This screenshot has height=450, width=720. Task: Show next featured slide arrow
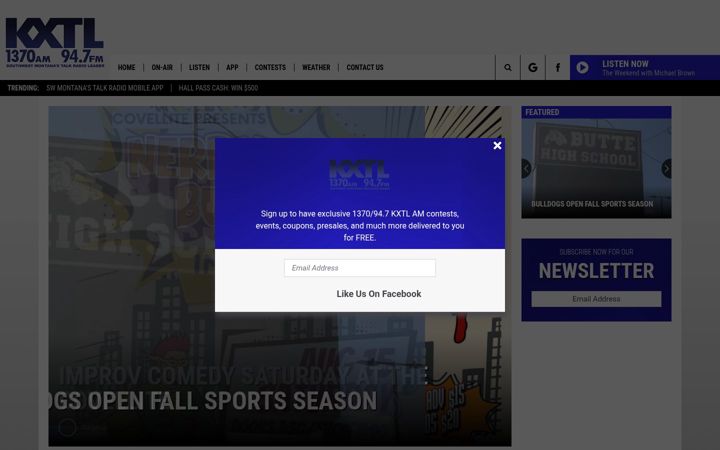click(x=666, y=169)
